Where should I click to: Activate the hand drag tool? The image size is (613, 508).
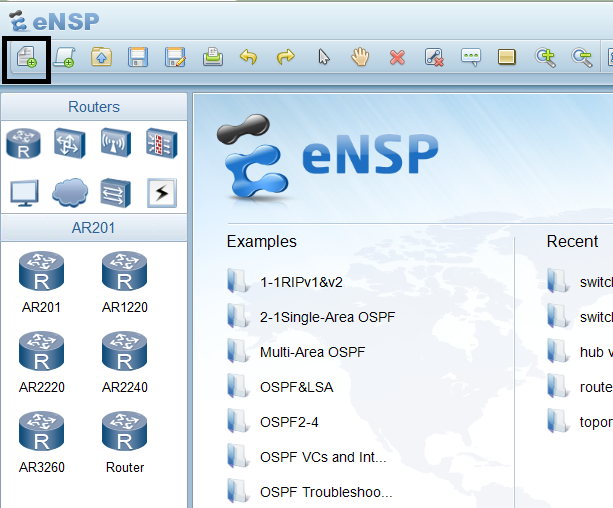click(x=360, y=57)
